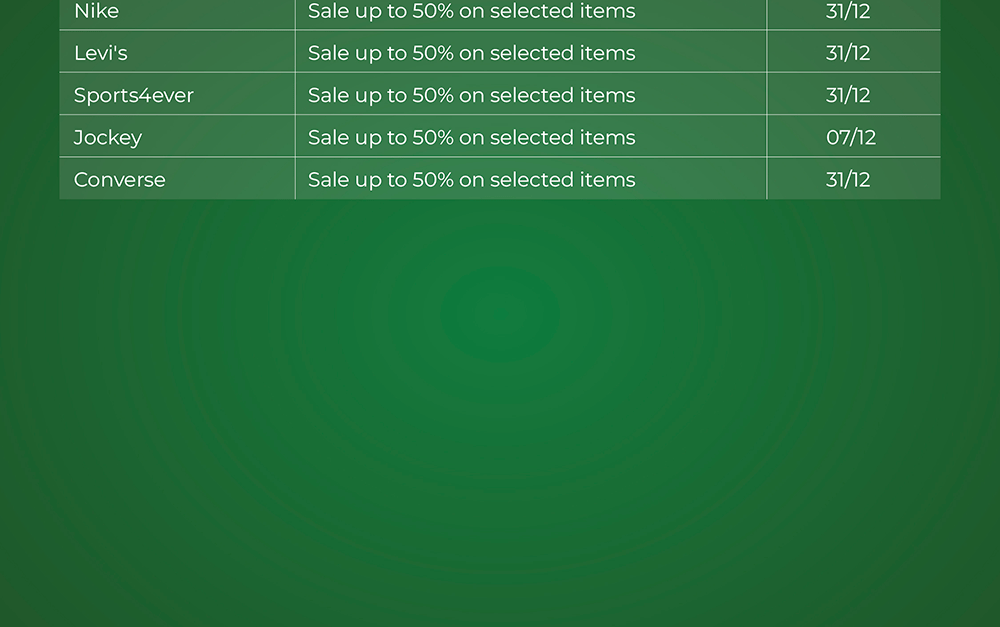Click the Converse row's sale description
Viewport: 1000px width, 627px height.
(471, 180)
